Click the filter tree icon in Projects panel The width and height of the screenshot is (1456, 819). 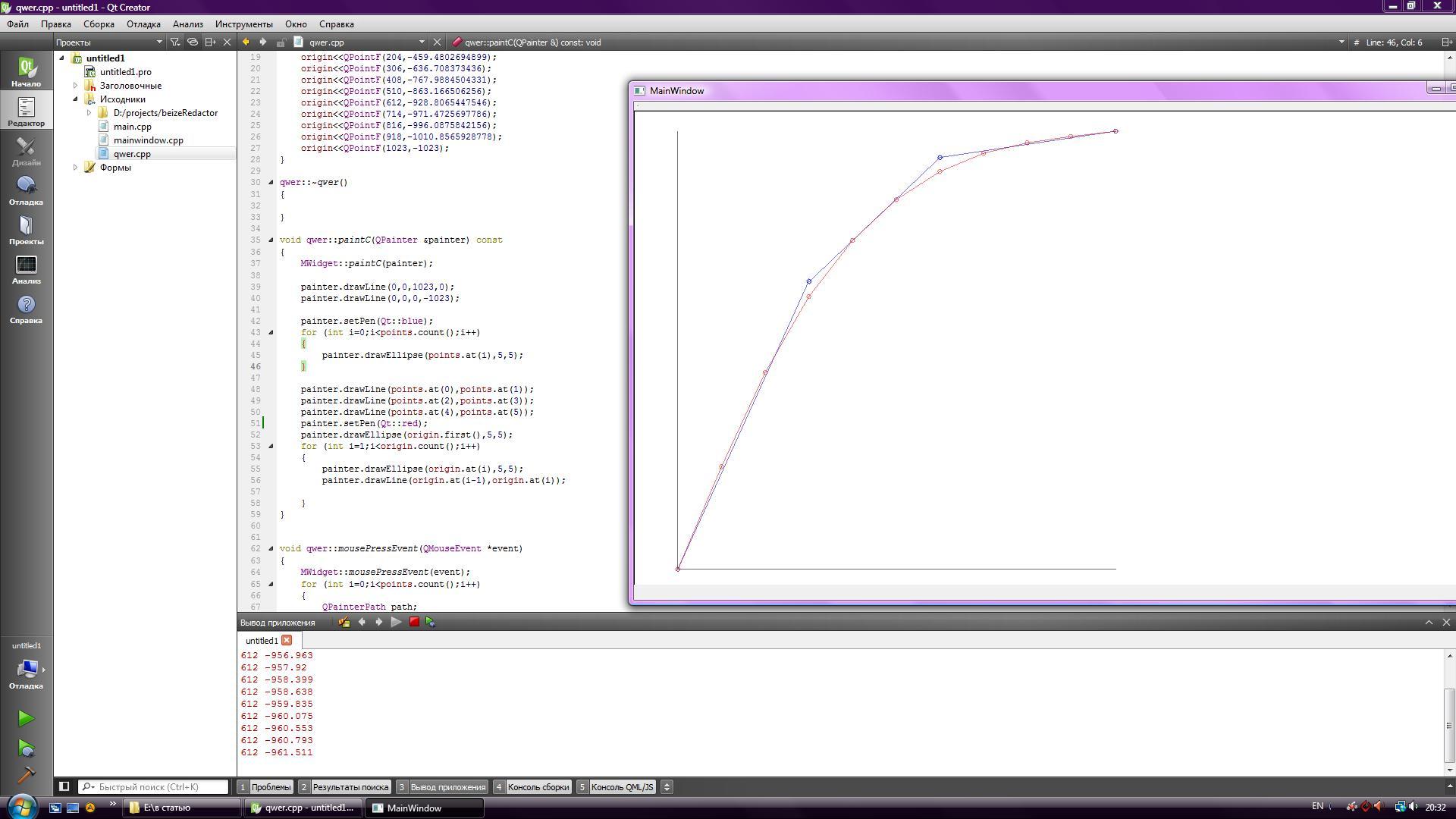175,42
